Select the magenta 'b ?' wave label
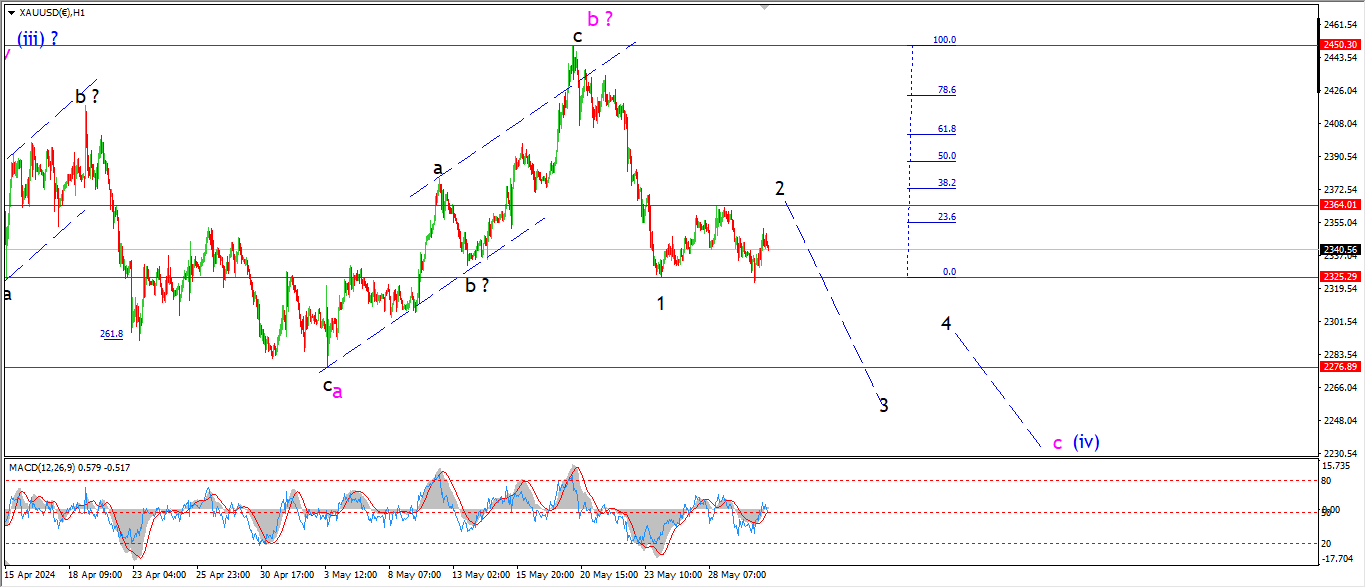 point(600,18)
